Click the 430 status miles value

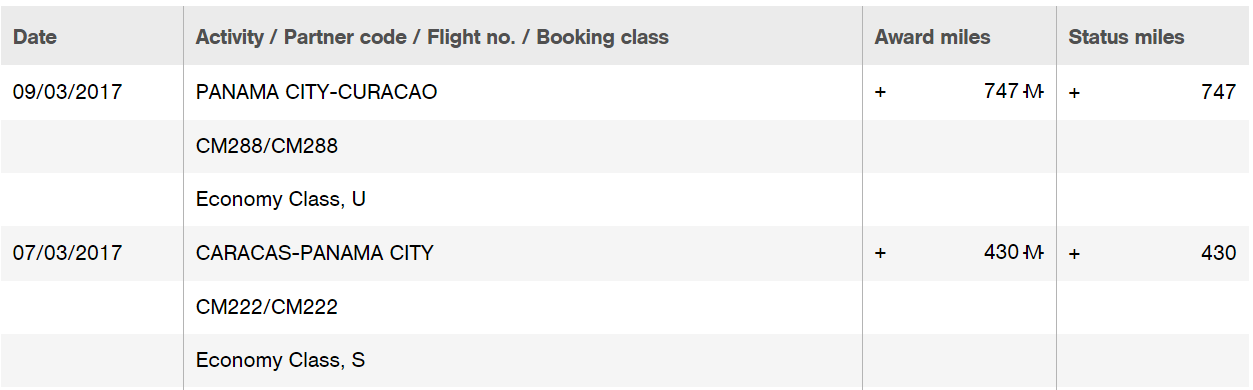(x=1218, y=253)
